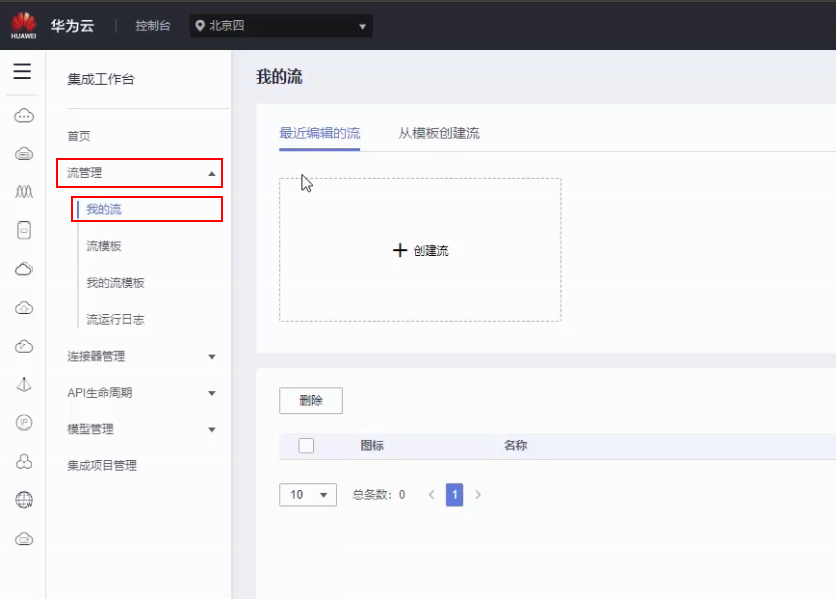Screen dimensions: 836x599
Task: Switch to the 从模板创建流 tab
Action: point(439,133)
